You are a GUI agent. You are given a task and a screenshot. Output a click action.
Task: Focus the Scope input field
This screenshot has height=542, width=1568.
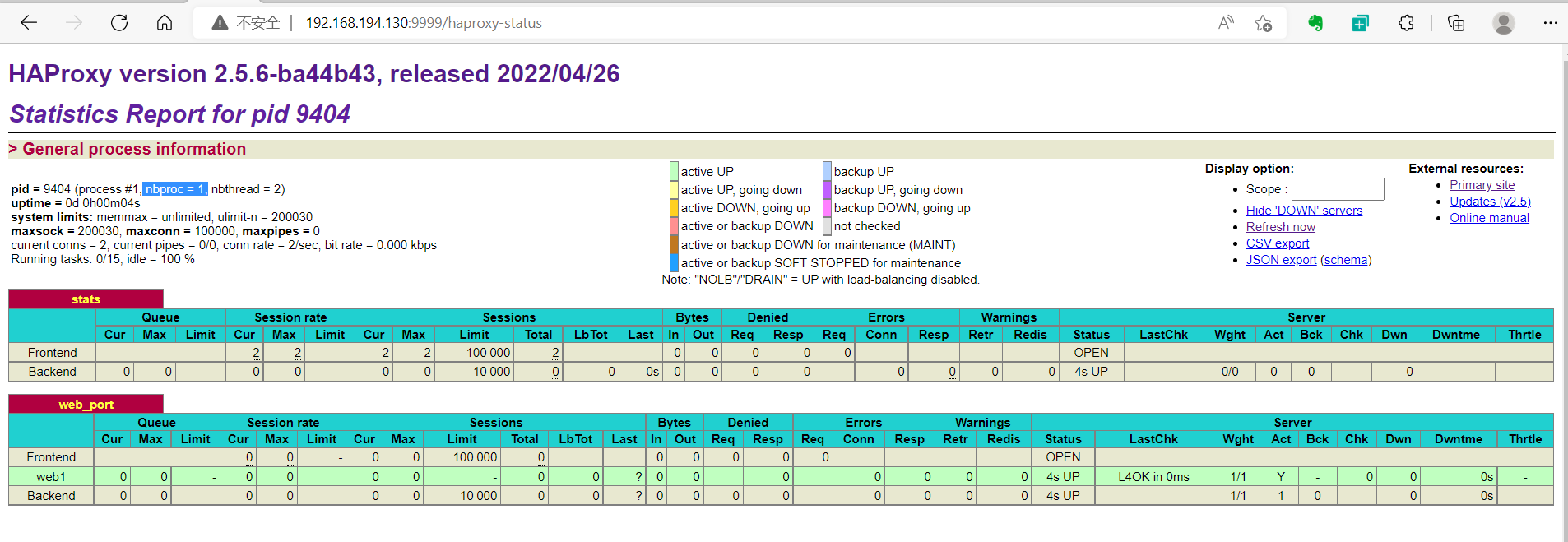pyautogui.click(x=1338, y=189)
